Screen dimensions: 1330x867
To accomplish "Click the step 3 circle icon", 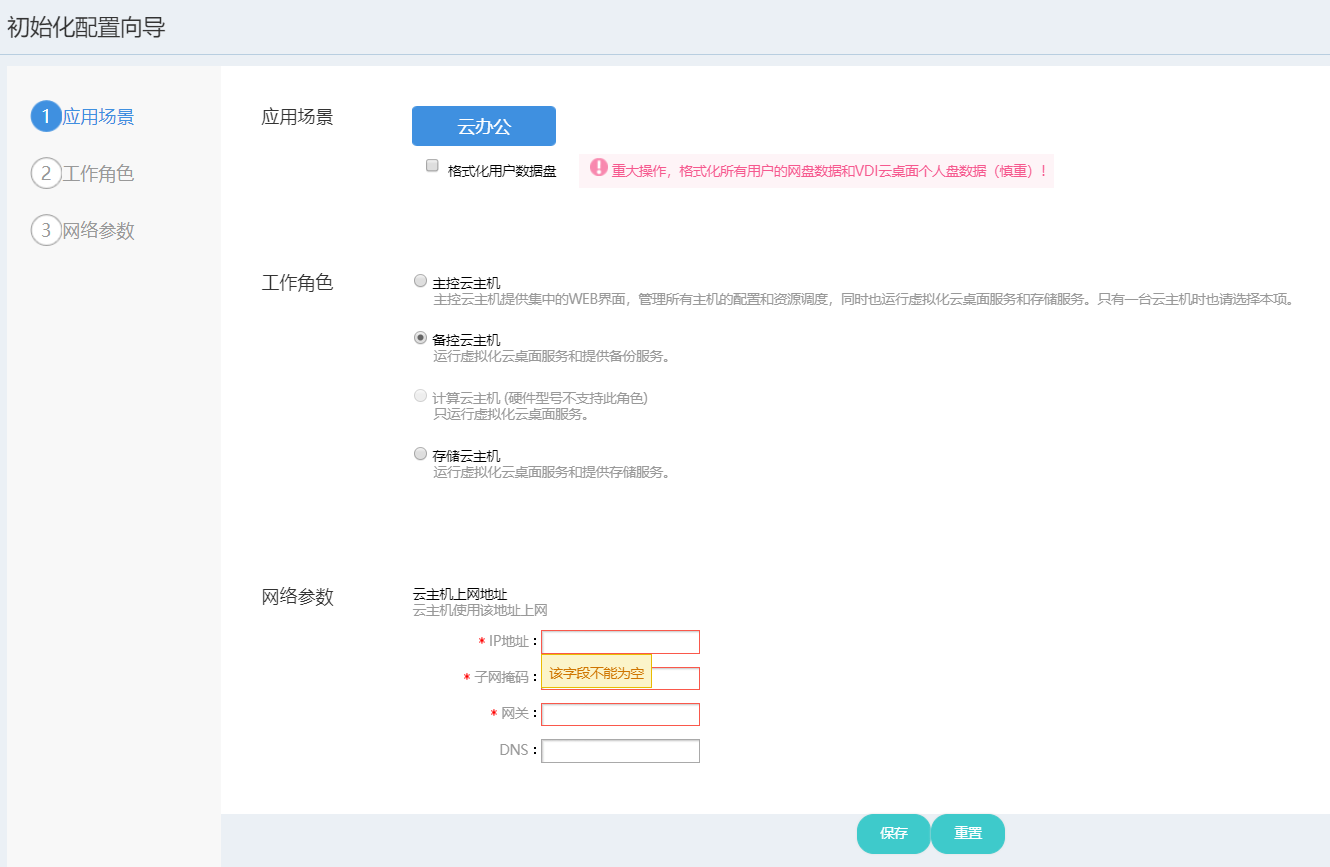I will click(x=46, y=230).
